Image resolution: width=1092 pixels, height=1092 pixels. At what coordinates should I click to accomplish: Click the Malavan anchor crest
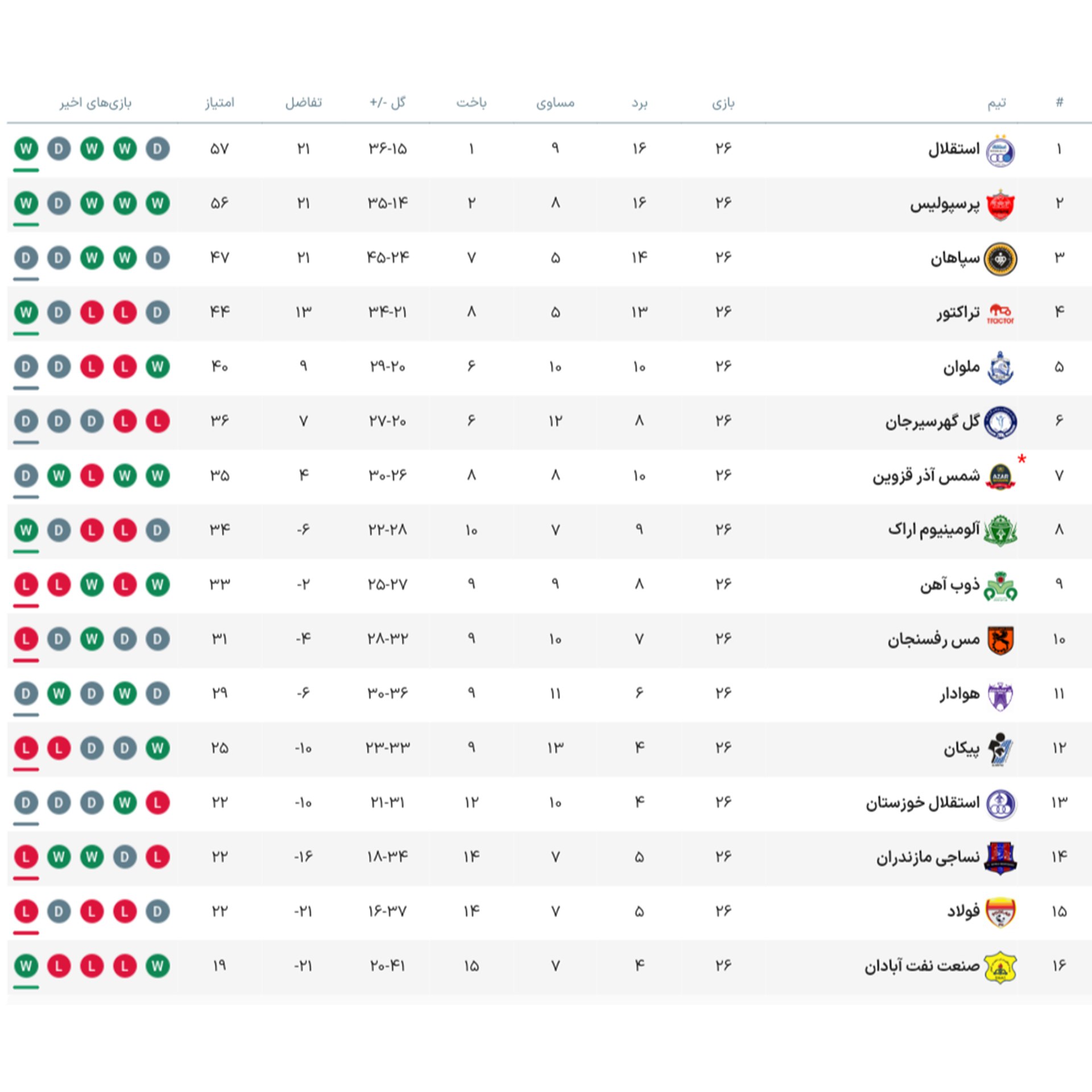tap(1000, 368)
